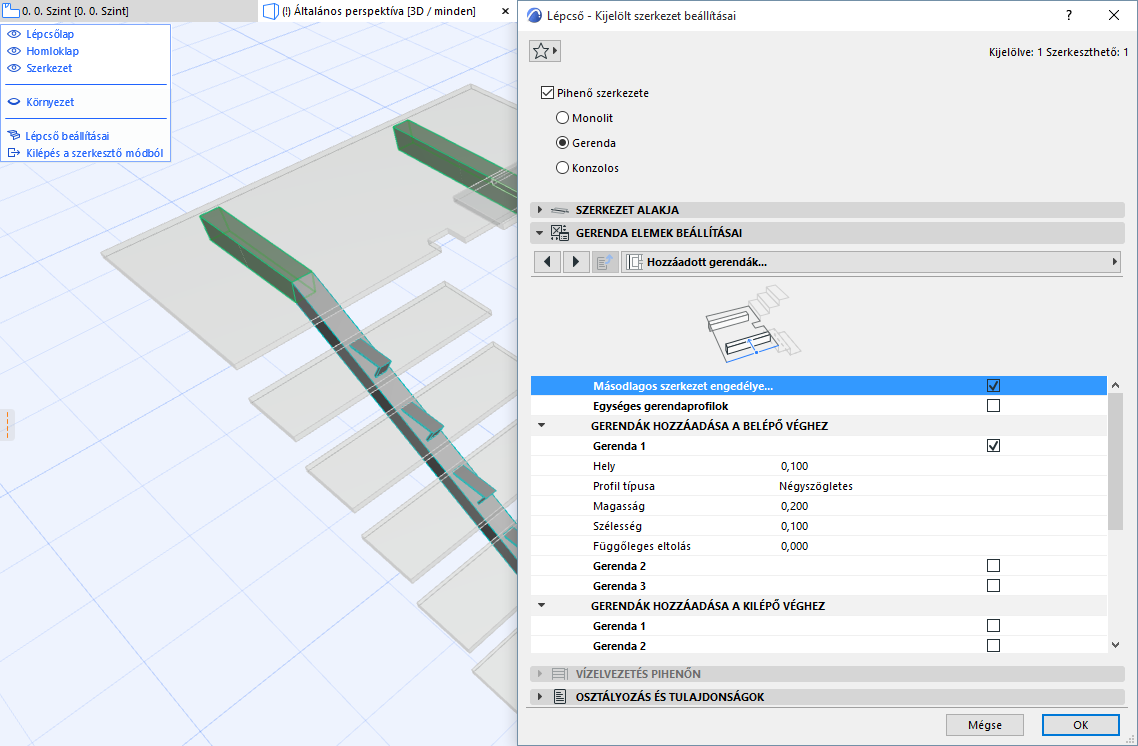Toggle Homloklap visibility eye icon

[x=14, y=52]
